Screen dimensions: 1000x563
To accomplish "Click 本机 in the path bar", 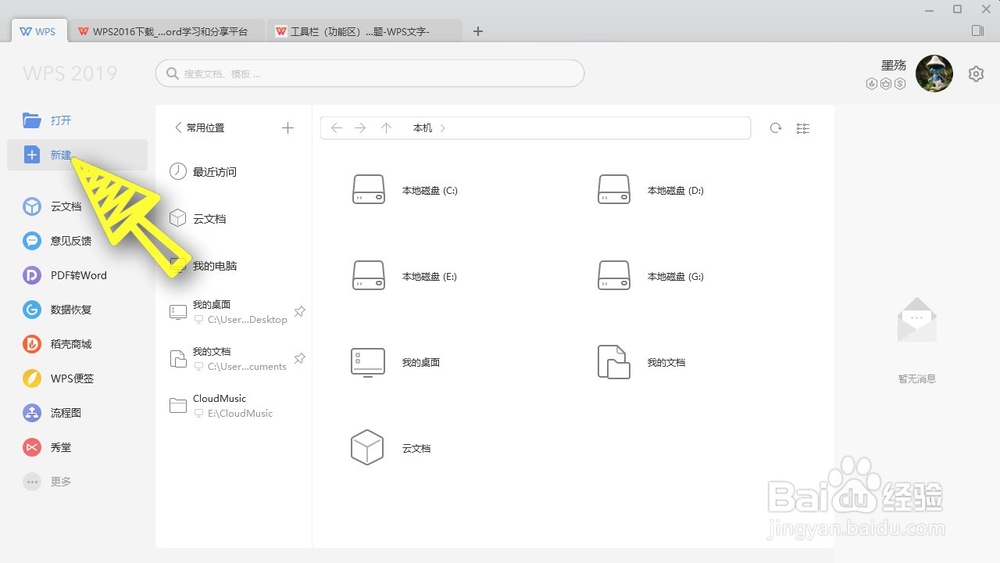I will [422, 128].
